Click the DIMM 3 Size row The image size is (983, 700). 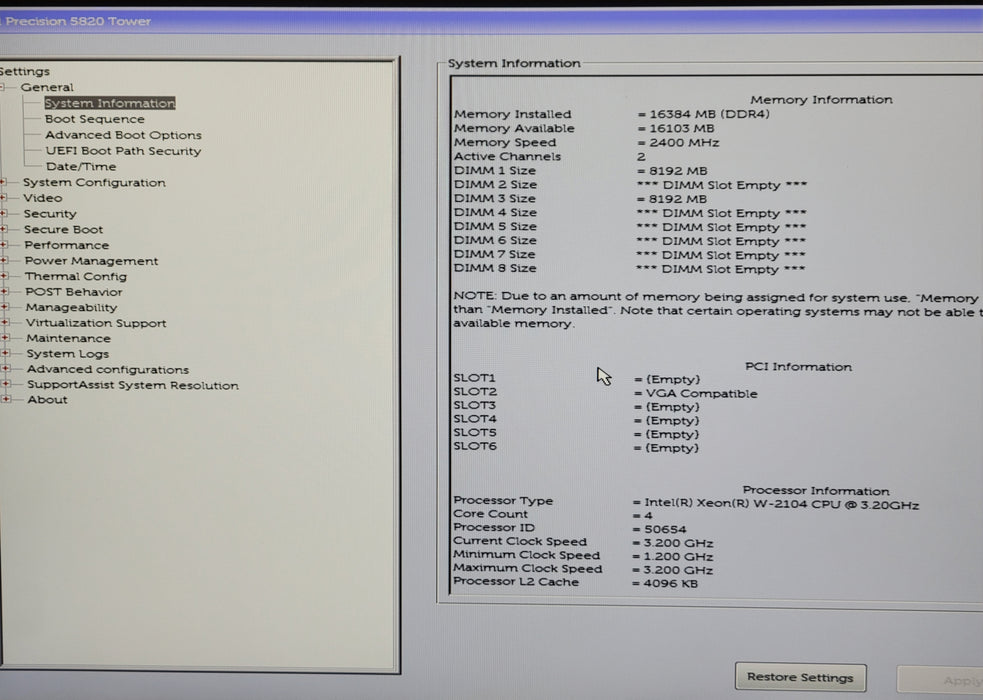click(x=581, y=199)
